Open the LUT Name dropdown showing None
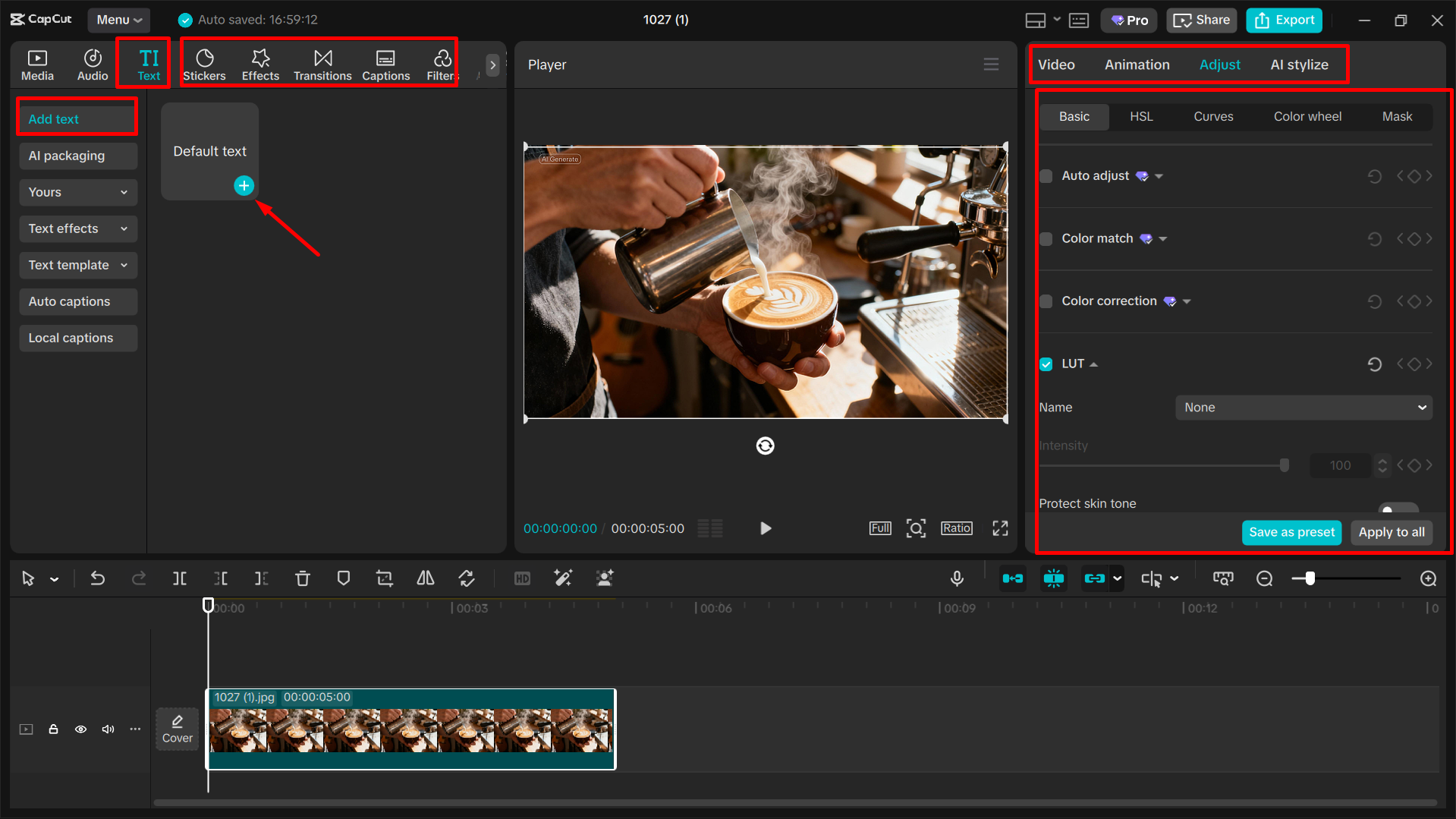The height and width of the screenshot is (819, 1456). (x=1302, y=407)
